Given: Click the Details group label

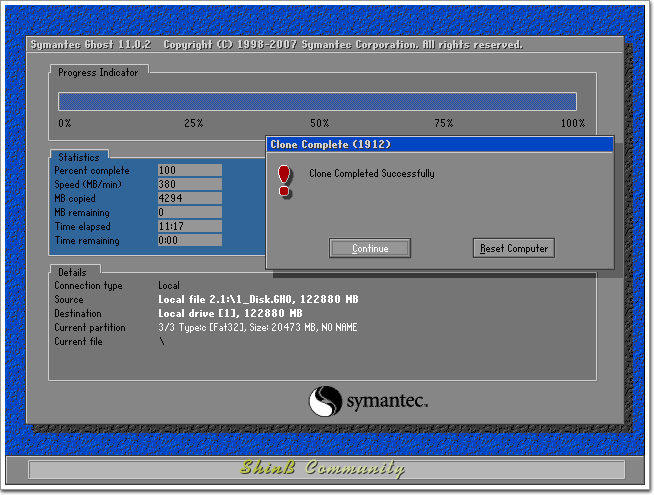Looking at the screenshot, I should tap(72, 272).
